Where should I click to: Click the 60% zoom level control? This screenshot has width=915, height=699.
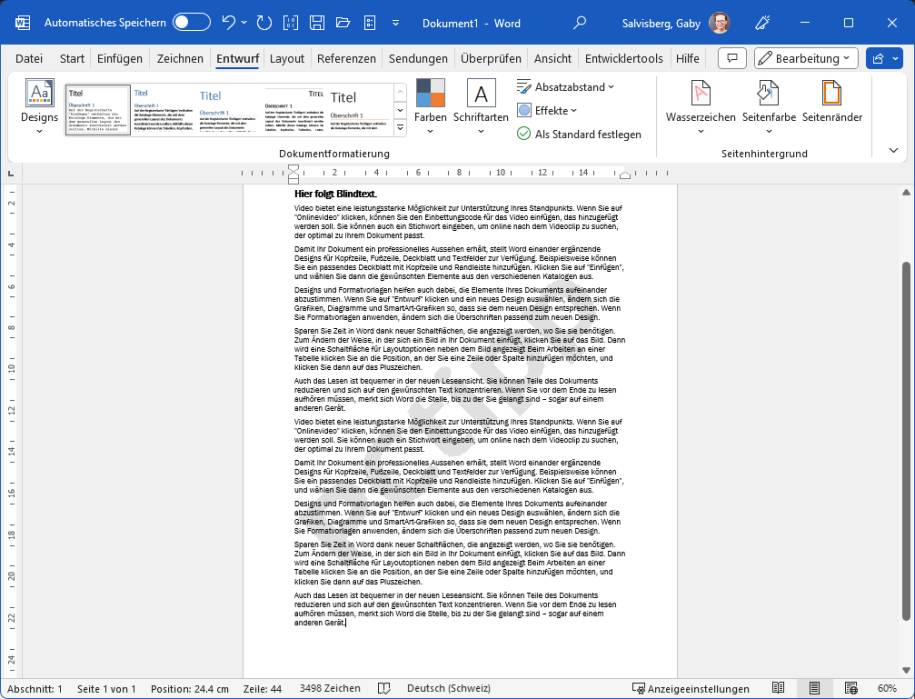point(889,688)
